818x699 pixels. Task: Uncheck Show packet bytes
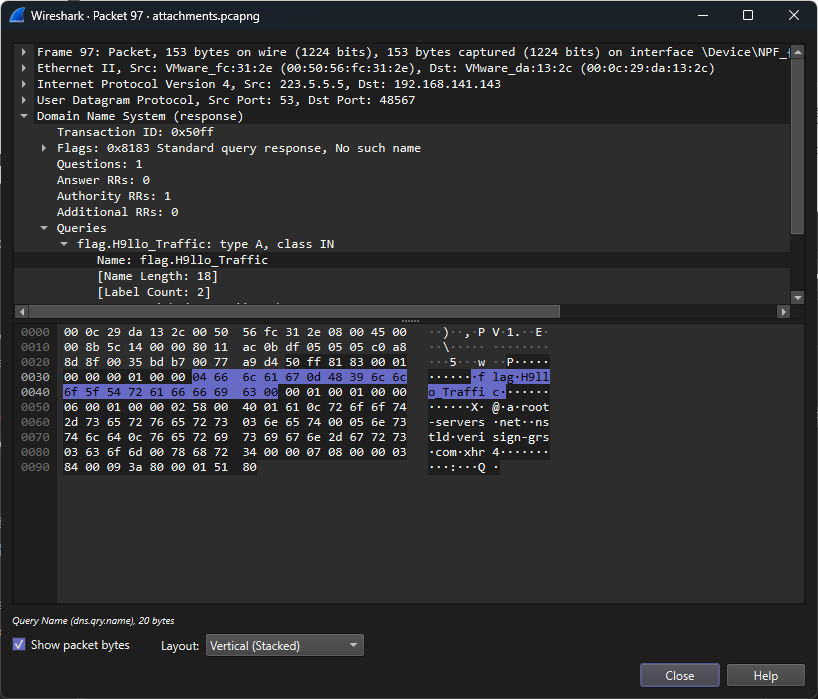click(x=19, y=645)
